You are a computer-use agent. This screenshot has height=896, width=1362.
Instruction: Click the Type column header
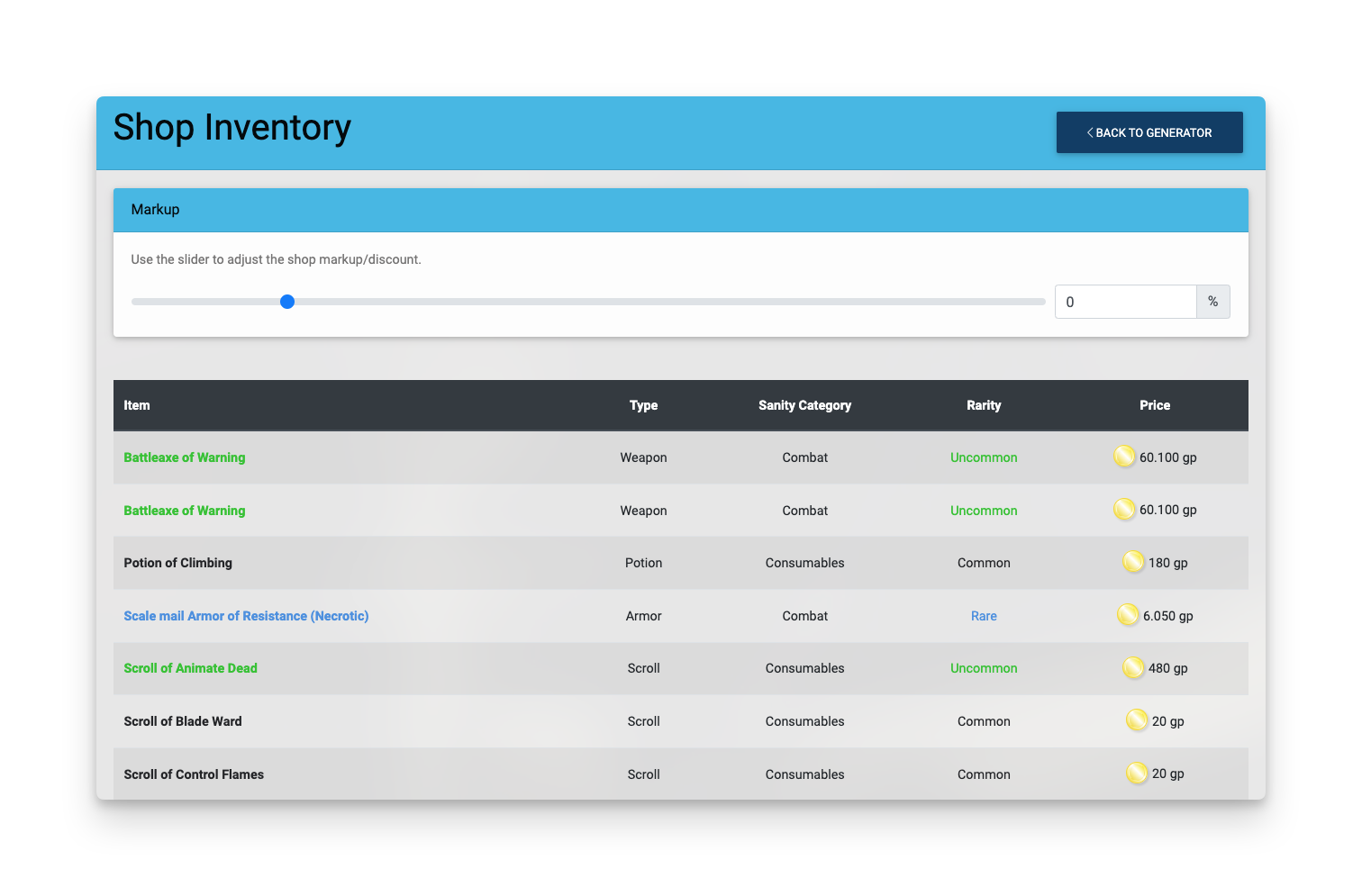(643, 405)
